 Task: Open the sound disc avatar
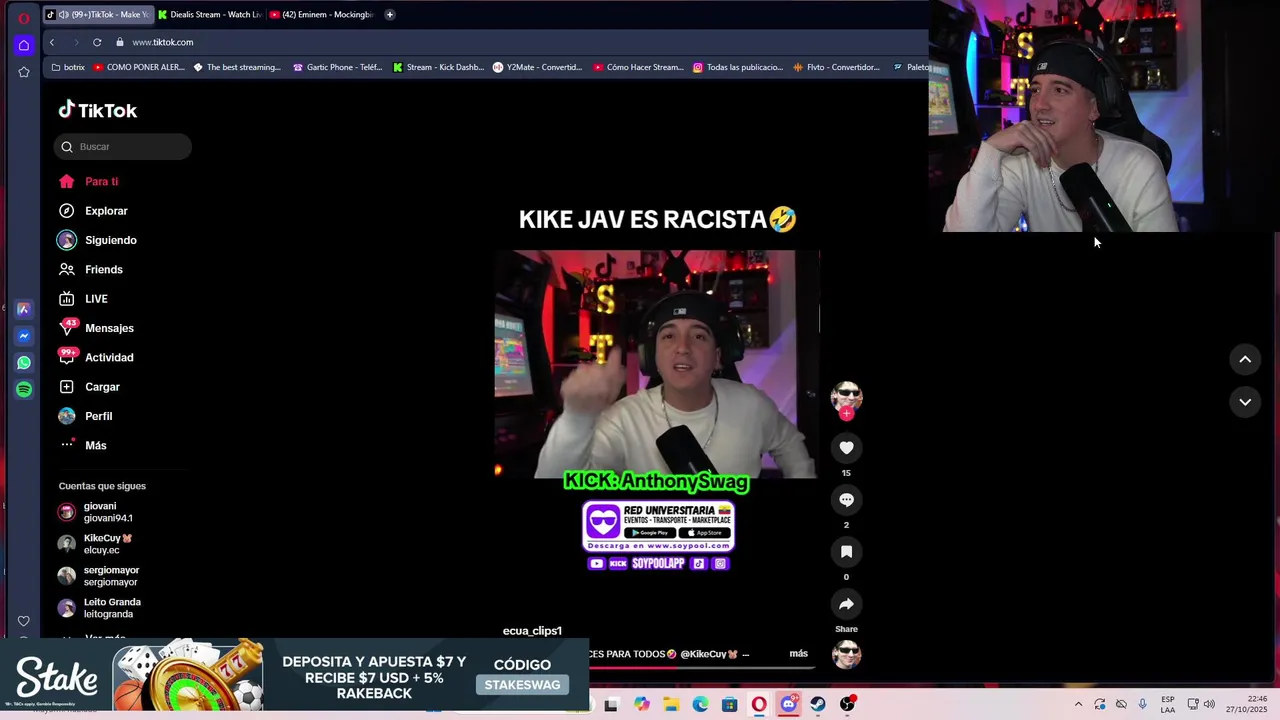point(846,655)
